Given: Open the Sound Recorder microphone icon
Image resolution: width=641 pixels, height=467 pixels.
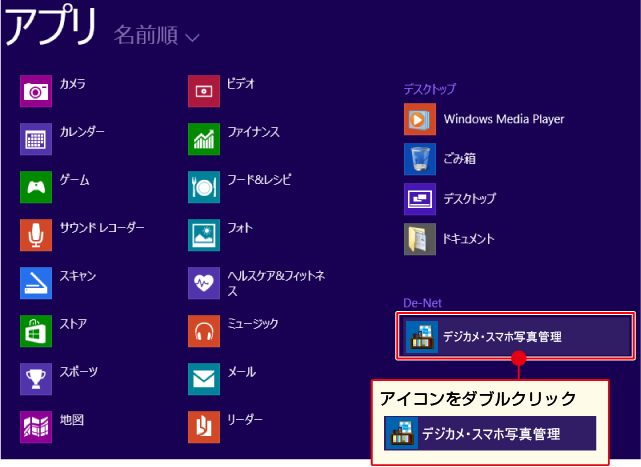Looking at the screenshot, I should pyautogui.click(x=36, y=235).
